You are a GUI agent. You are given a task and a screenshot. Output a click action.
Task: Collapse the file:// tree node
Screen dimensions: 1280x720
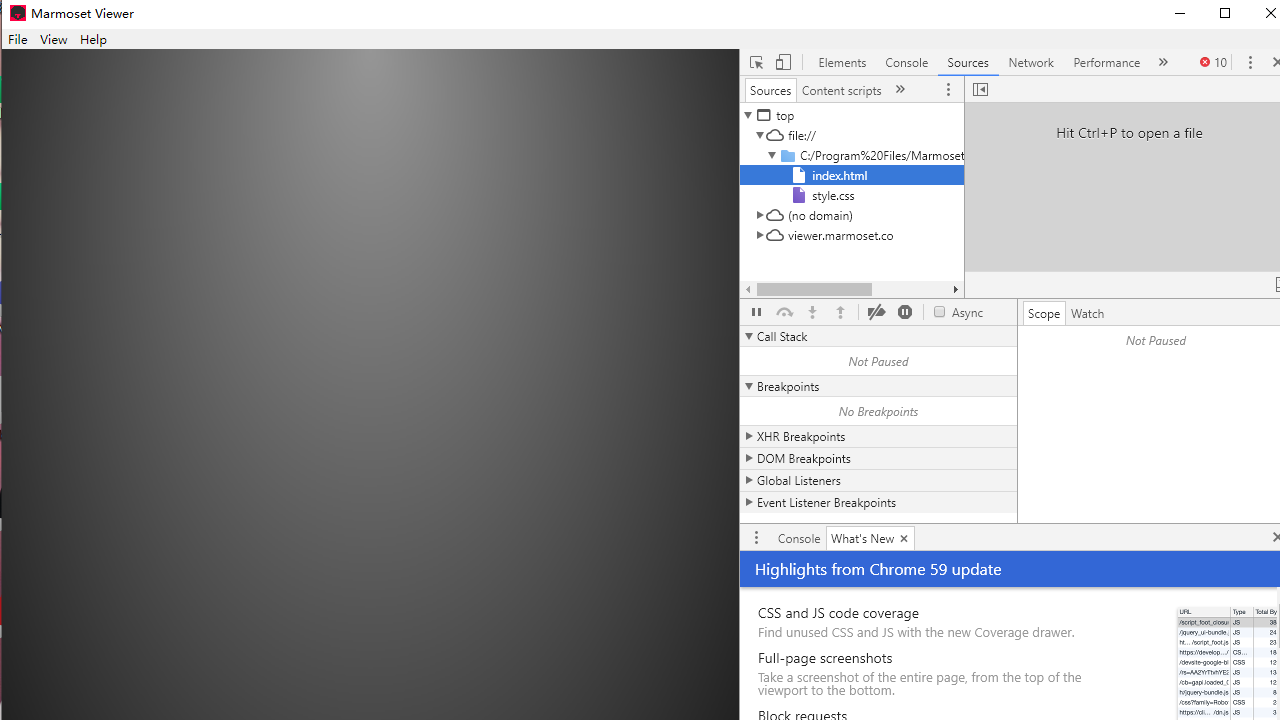click(x=760, y=135)
